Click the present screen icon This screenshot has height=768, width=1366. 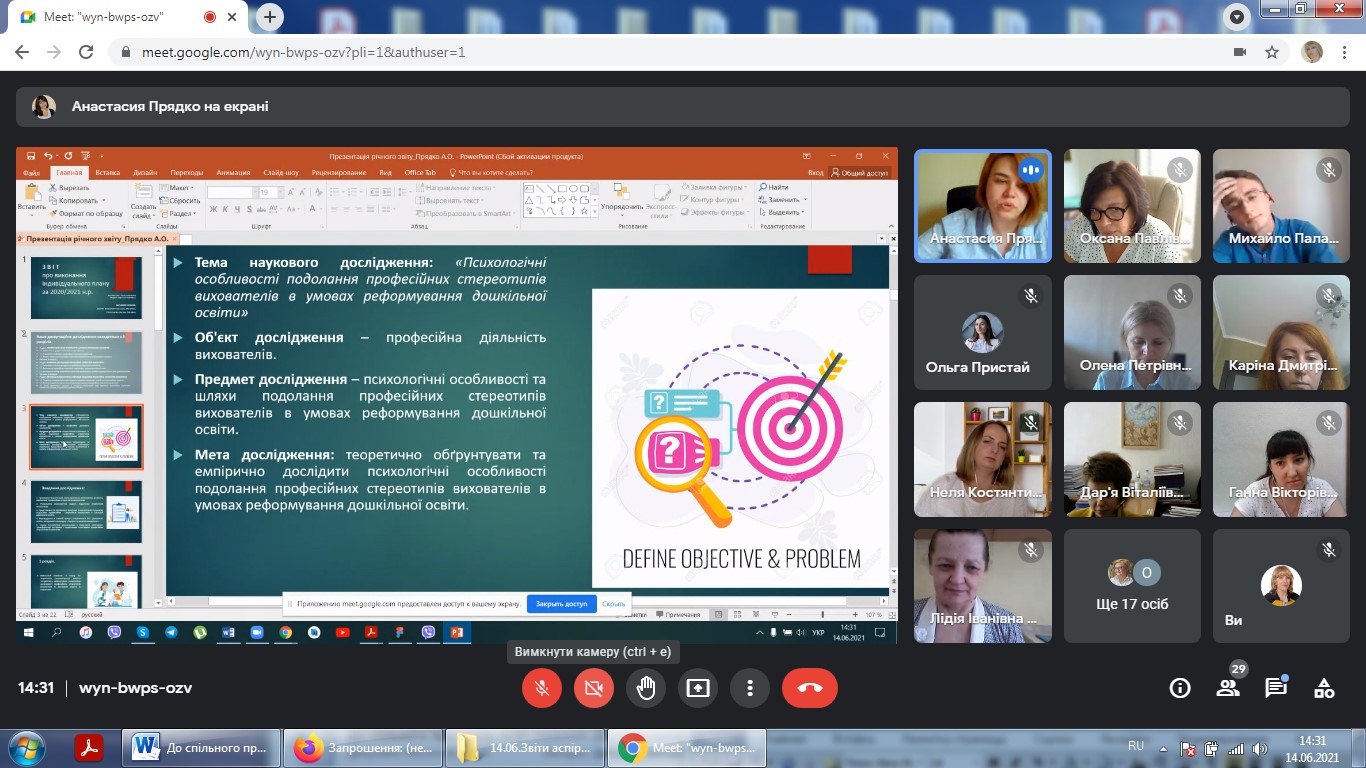[x=698, y=688]
